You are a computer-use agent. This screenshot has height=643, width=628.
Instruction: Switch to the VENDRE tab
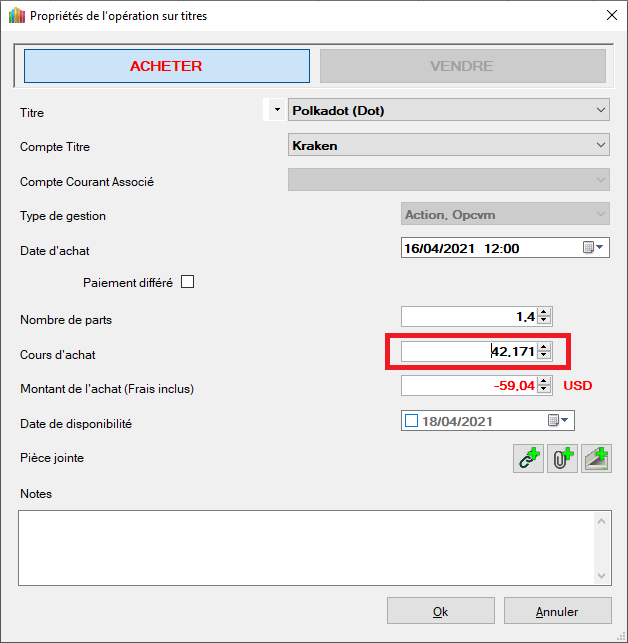[x=462, y=66]
